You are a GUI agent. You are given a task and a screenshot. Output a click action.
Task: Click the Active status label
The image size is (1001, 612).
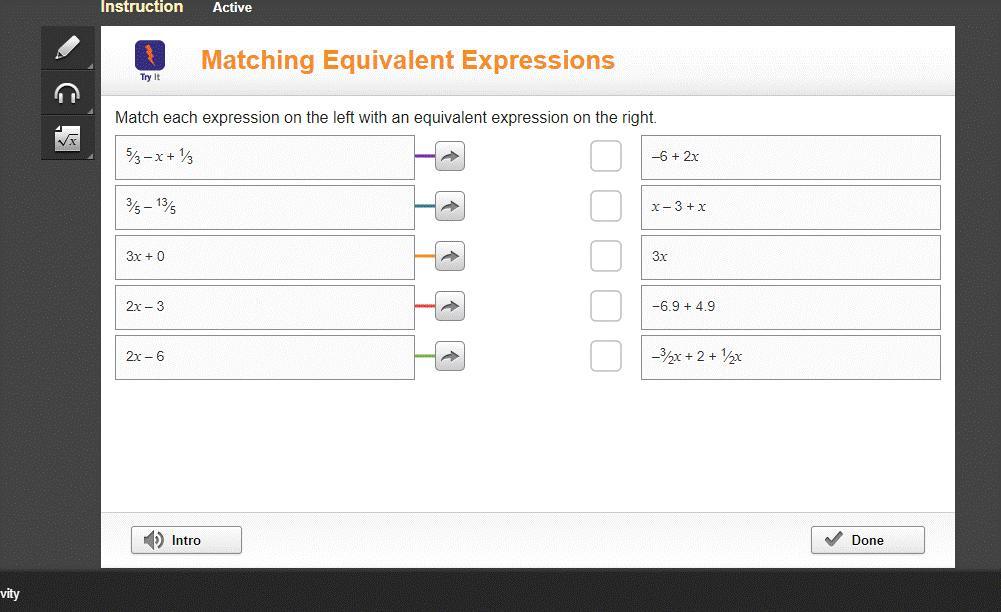coord(232,7)
